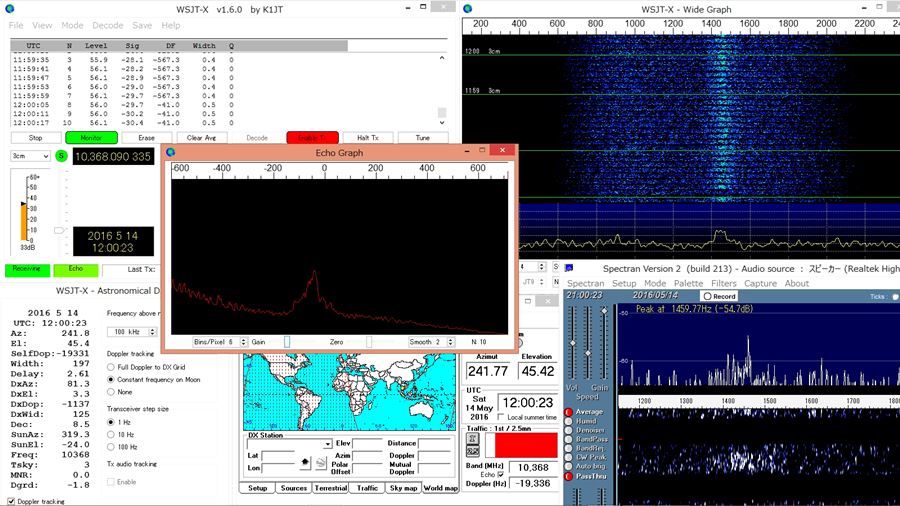The height and width of the screenshot is (506, 900).
Task: Open the Mode menu in WSJT-X
Action: [x=72, y=25]
